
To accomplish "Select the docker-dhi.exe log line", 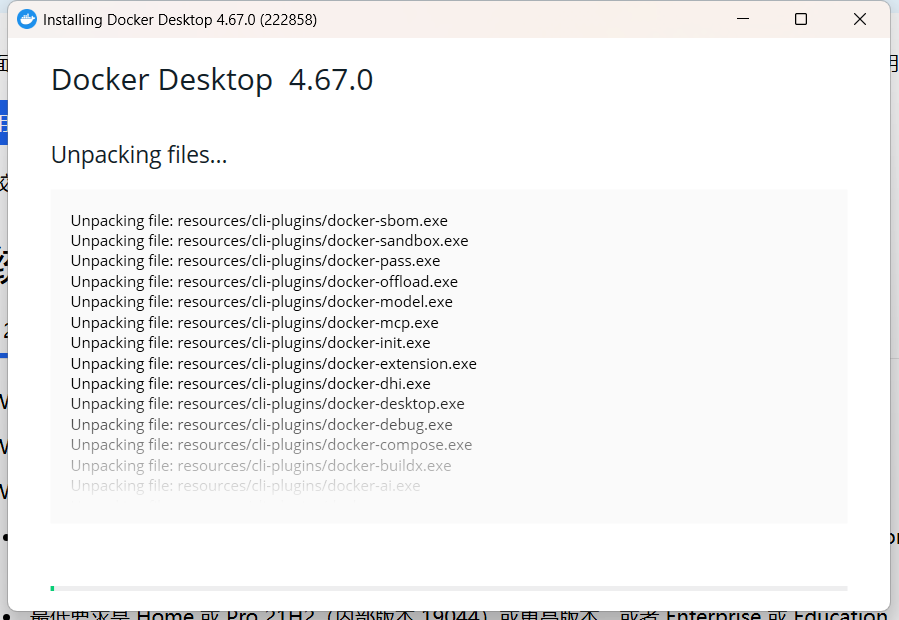I will pyautogui.click(x=251, y=384).
